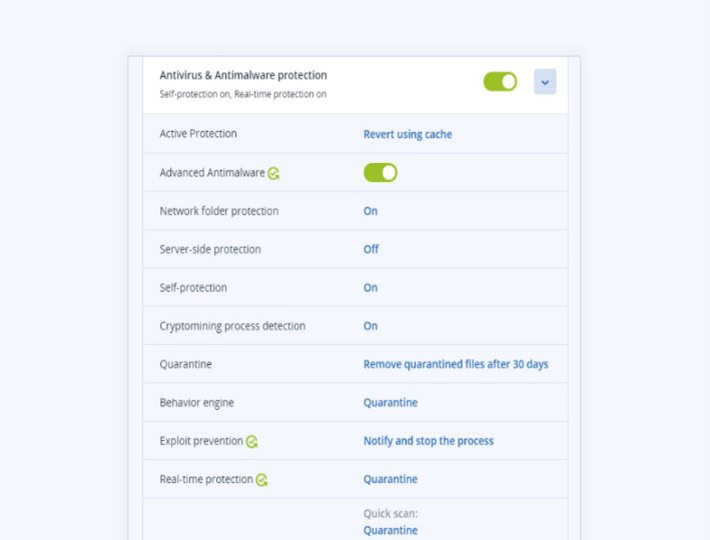
Task: Click the Advanced Antimalware badge icon
Action: coord(274,173)
